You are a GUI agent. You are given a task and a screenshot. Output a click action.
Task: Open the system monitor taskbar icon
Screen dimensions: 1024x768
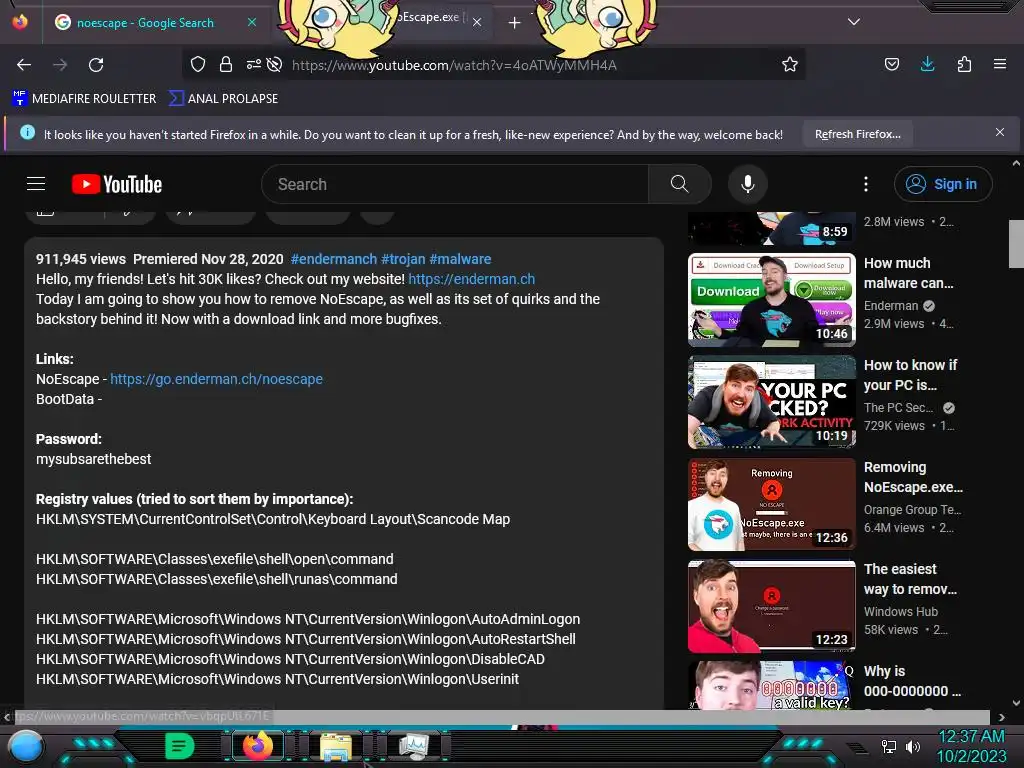click(x=413, y=746)
